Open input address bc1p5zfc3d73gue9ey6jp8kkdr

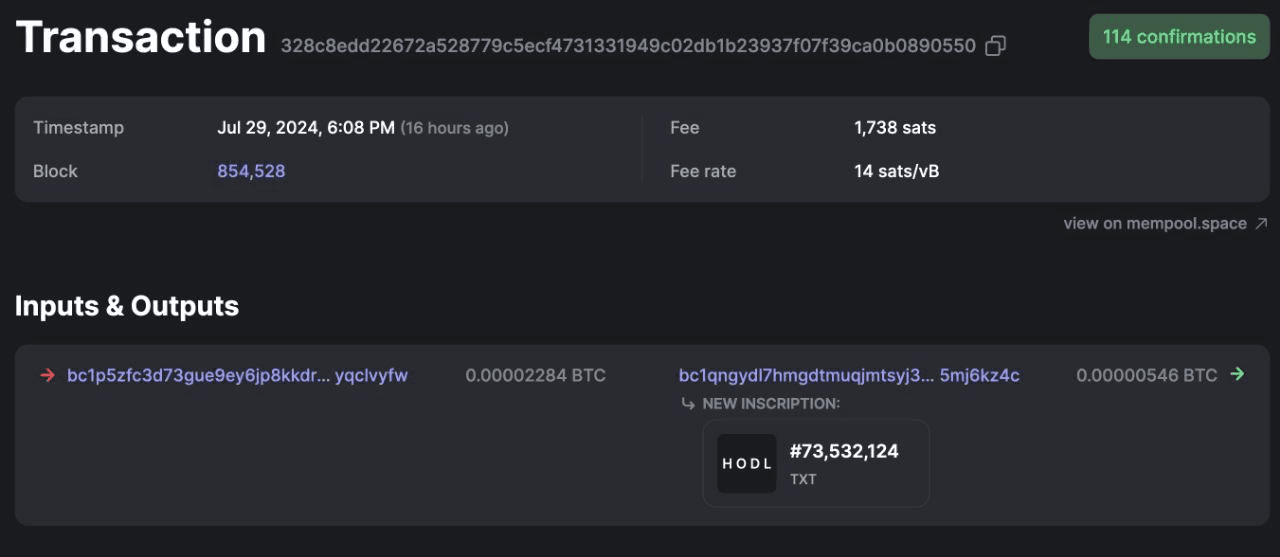[x=237, y=376]
